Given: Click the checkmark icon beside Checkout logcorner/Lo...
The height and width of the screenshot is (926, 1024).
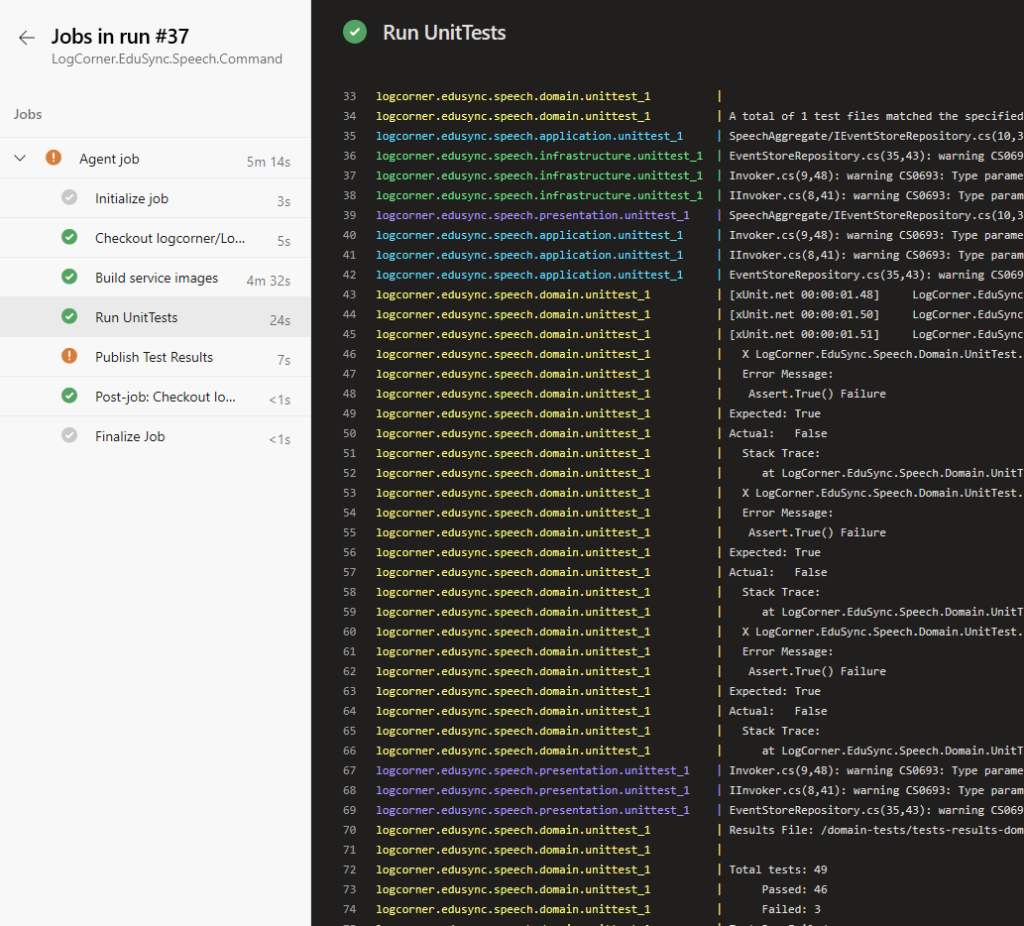Looking at the screenshot, I should click(68, 238).
